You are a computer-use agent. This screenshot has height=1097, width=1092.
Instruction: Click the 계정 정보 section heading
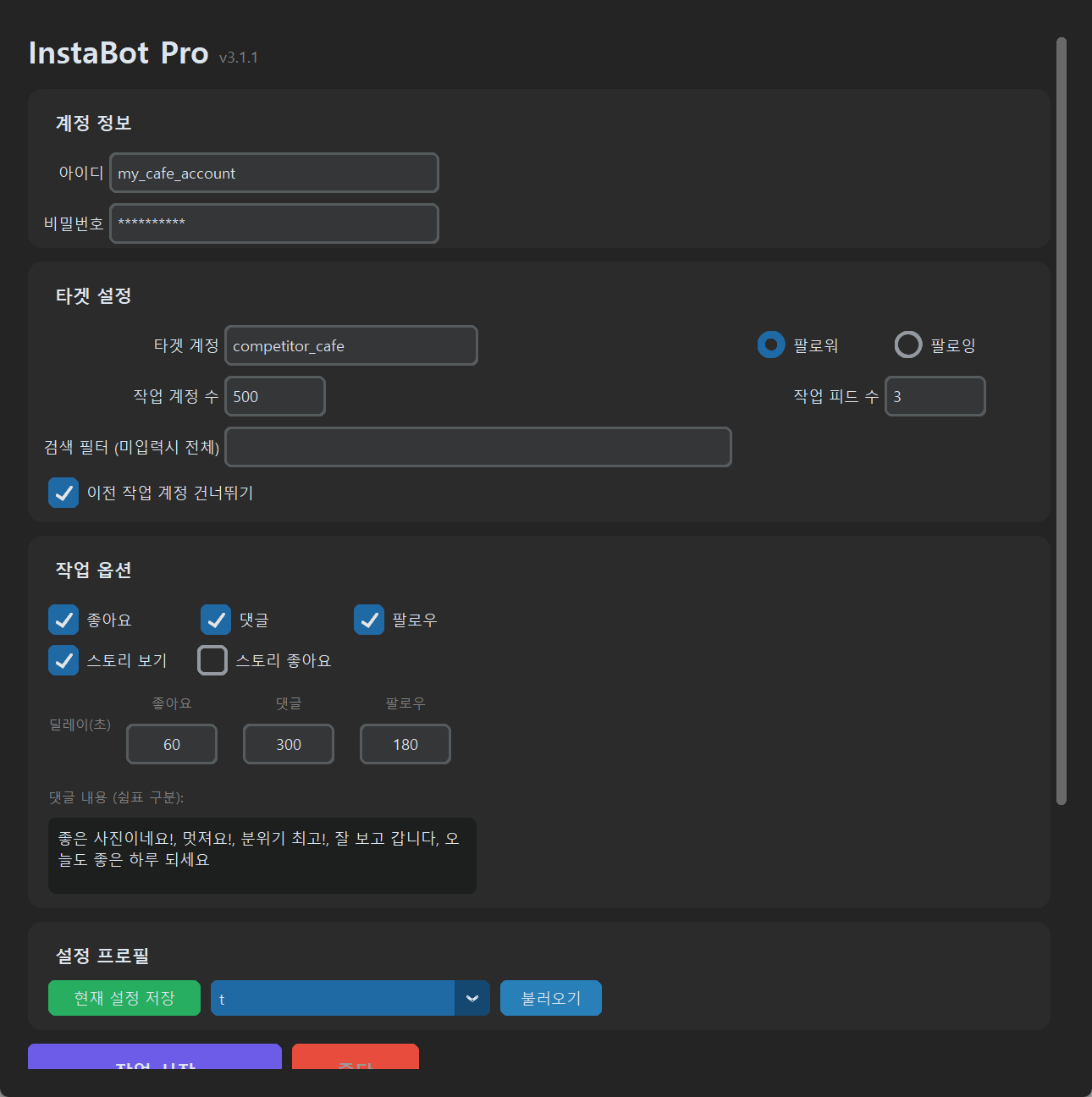(x=93, y=123)
